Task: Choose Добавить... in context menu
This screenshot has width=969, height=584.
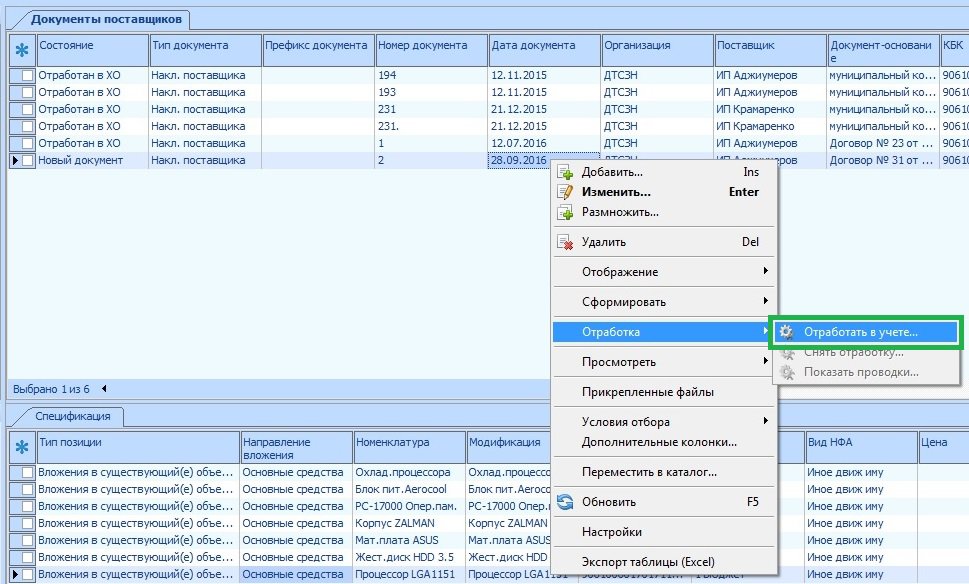Action: click(664, 172)
